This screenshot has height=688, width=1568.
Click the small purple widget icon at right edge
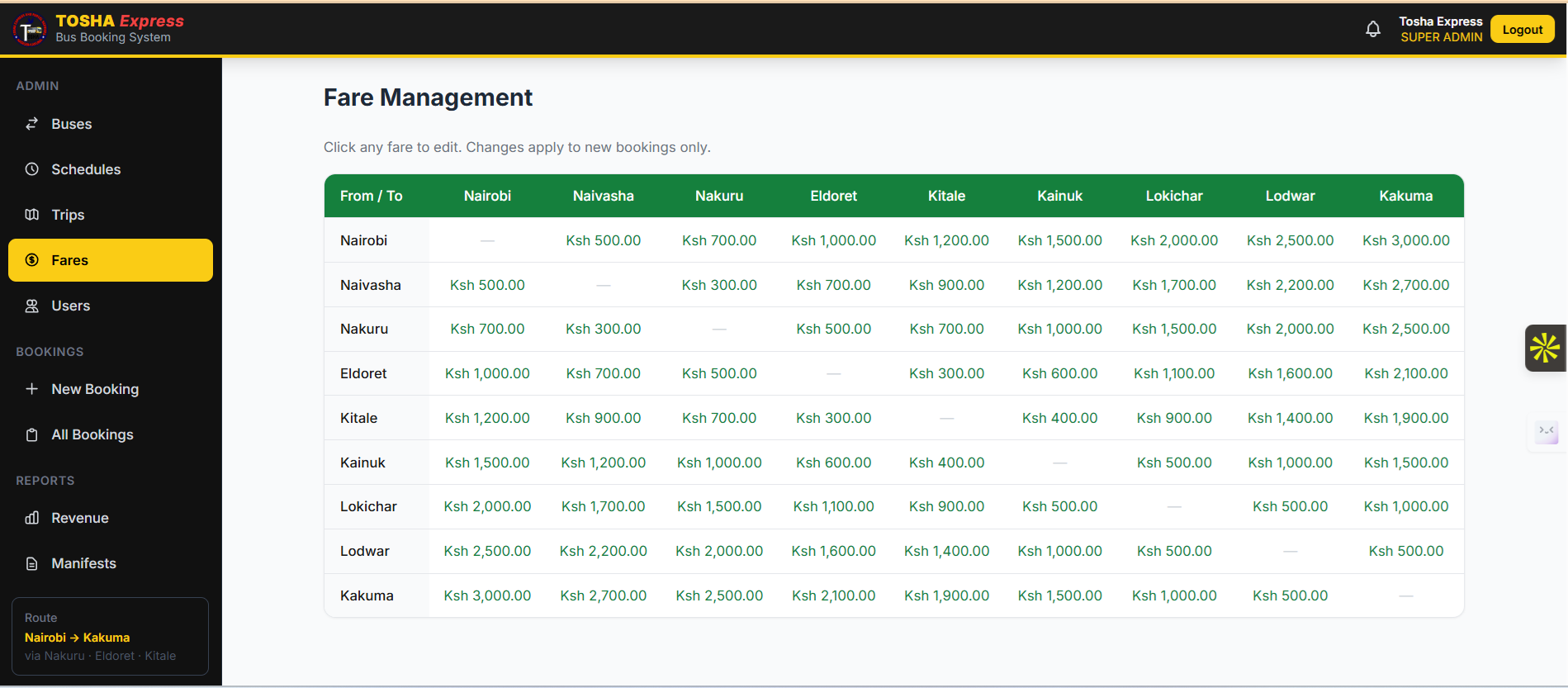click(1546, 431)
